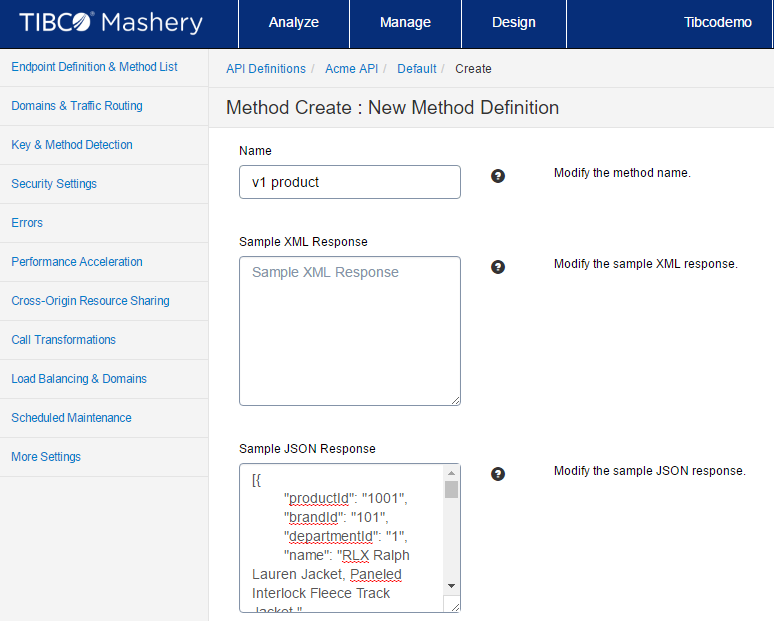The width and height of the screenshot is (774, 621).
Task: Open Domains & Traffic Routing settings
Action: tap(77, 106)
